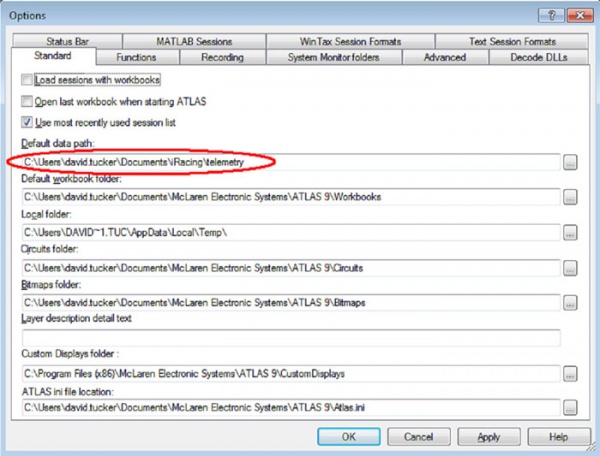Browse for the Circuits folder

[570, 268]
